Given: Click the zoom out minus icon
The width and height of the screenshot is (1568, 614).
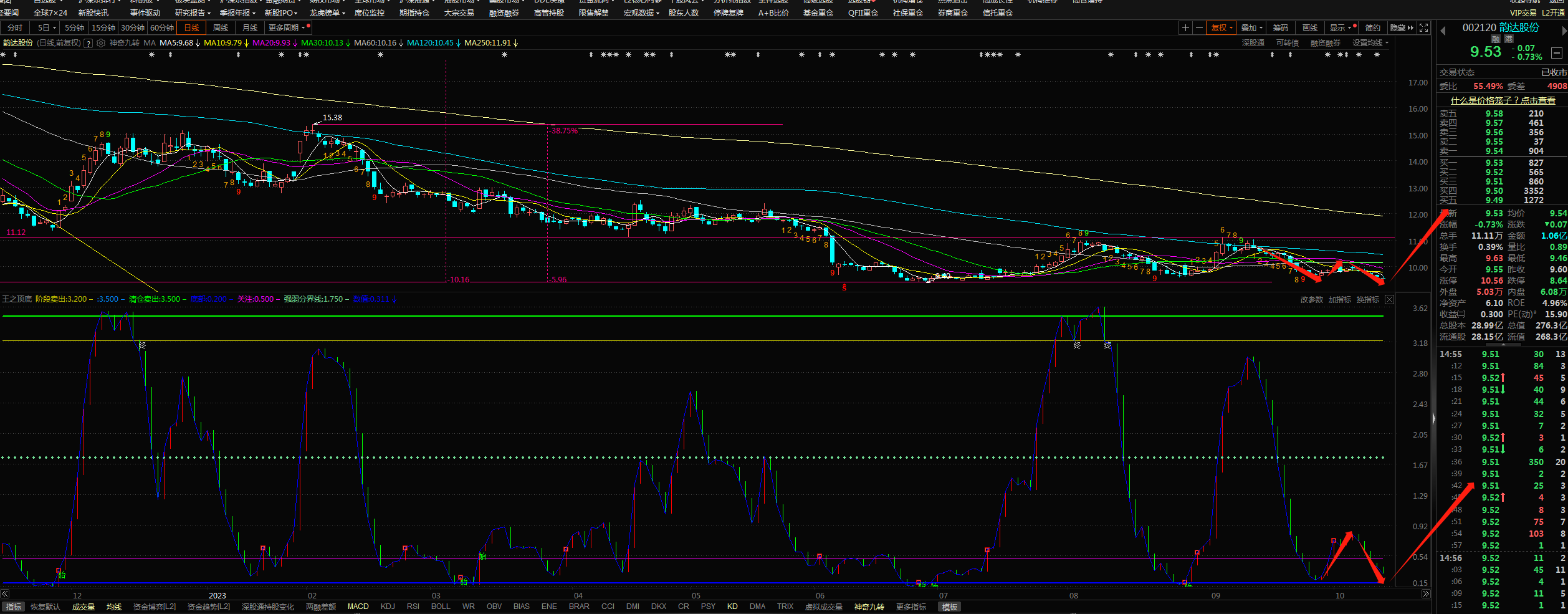Looking at the screenshot, I should (x=1199, y=28).
